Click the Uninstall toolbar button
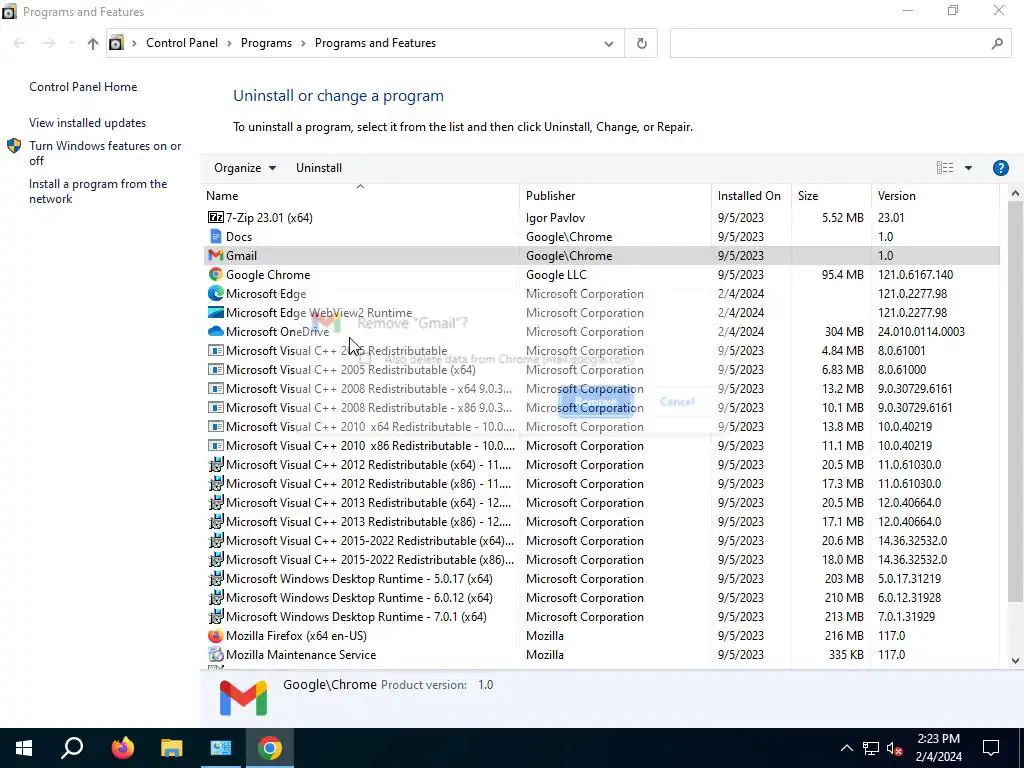This screenshot has height=768, width=1024. coord(319,168)
